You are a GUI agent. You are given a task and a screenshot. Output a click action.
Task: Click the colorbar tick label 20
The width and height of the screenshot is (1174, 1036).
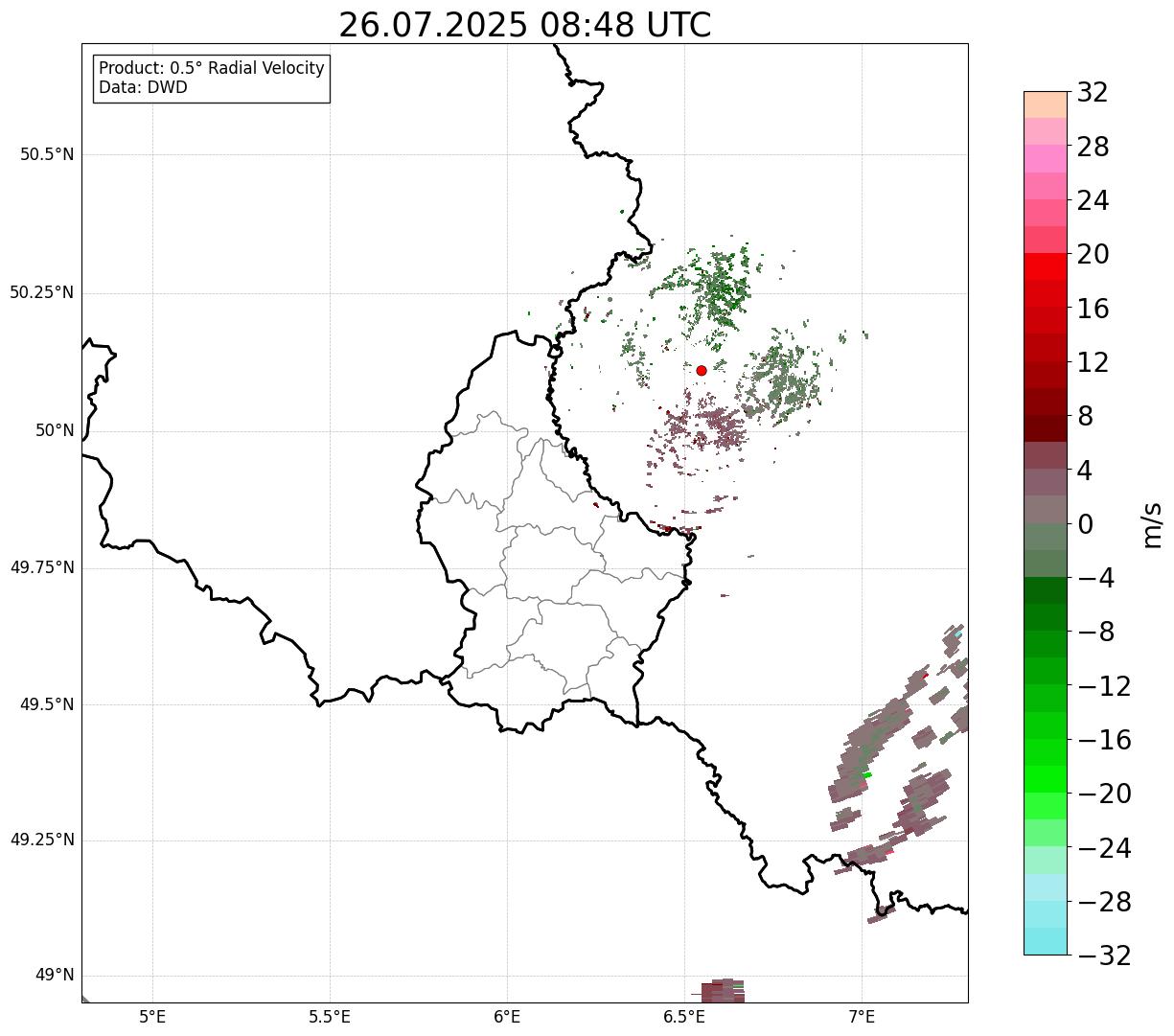[x=1093, y=255]
